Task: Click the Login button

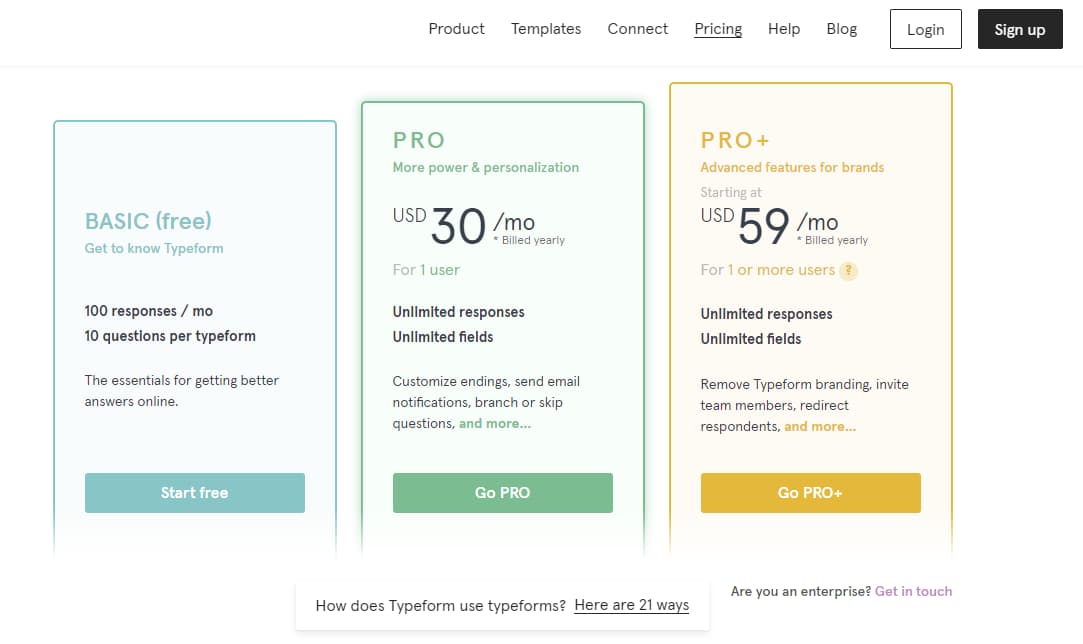Action: (x=925, y=29)
